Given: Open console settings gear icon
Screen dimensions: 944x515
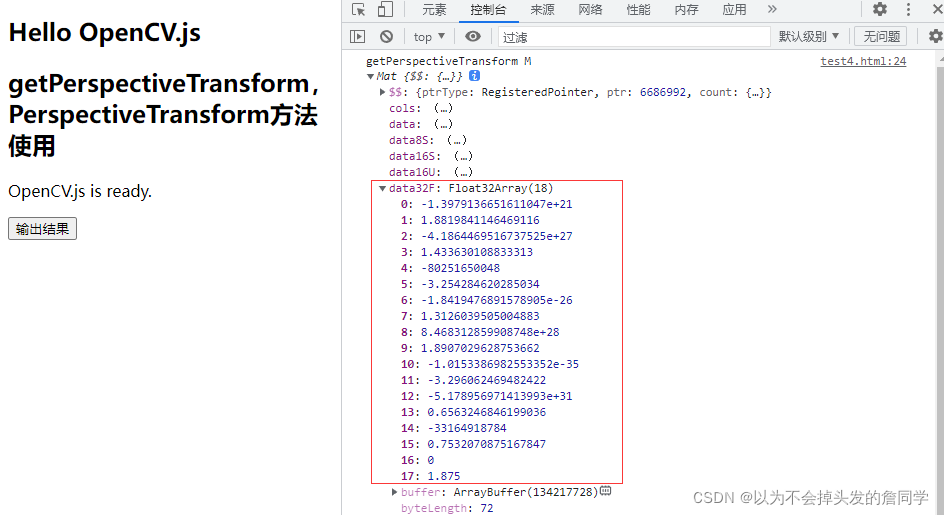Looking at the screenshot, I should pos(935,36).
